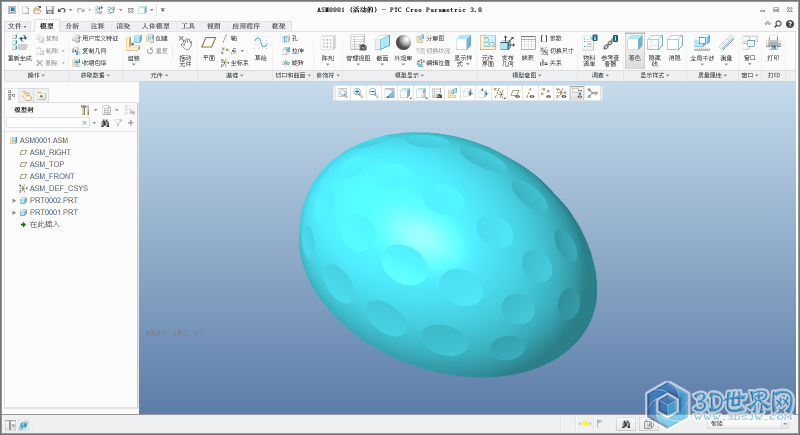Open the 视图 (View) ribbon tab
This screenshot has height=435, width=800.
[x=213, y=25]
